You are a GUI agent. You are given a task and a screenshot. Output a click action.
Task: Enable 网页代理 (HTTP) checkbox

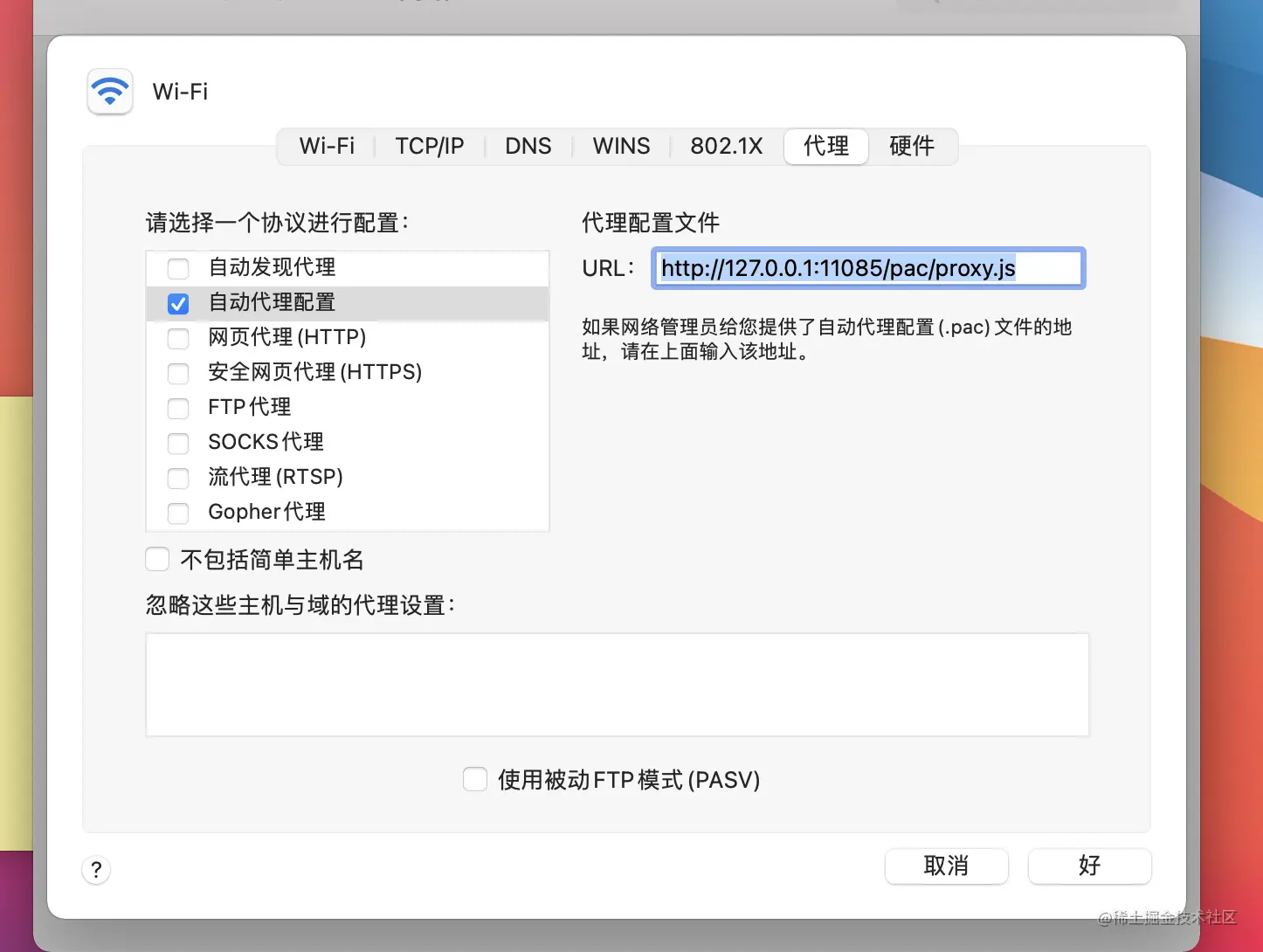point(178,338)
